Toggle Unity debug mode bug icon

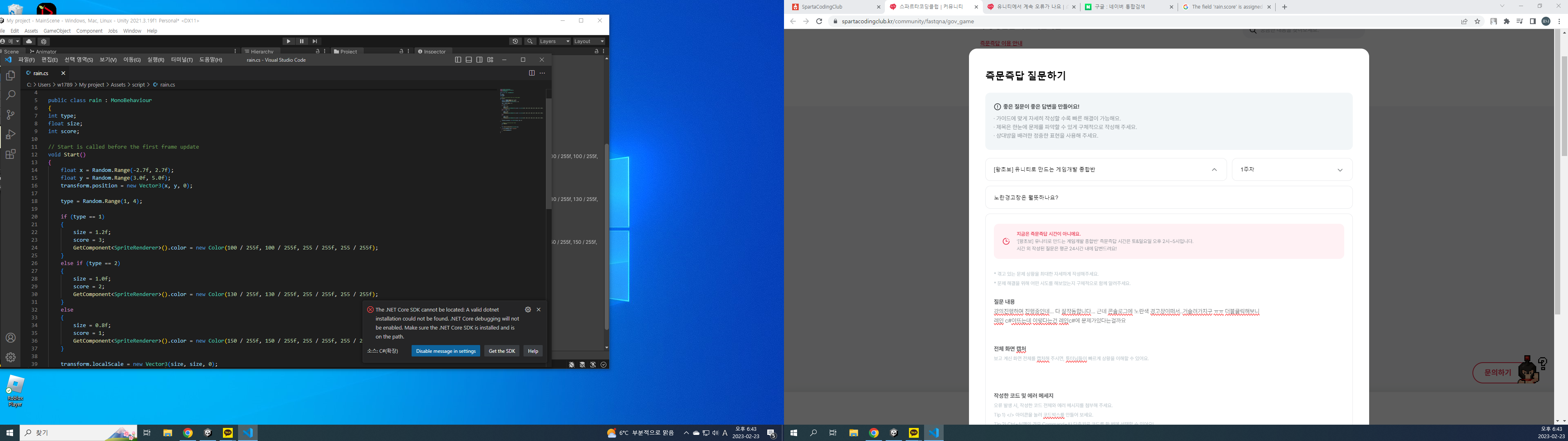point(572,364)
